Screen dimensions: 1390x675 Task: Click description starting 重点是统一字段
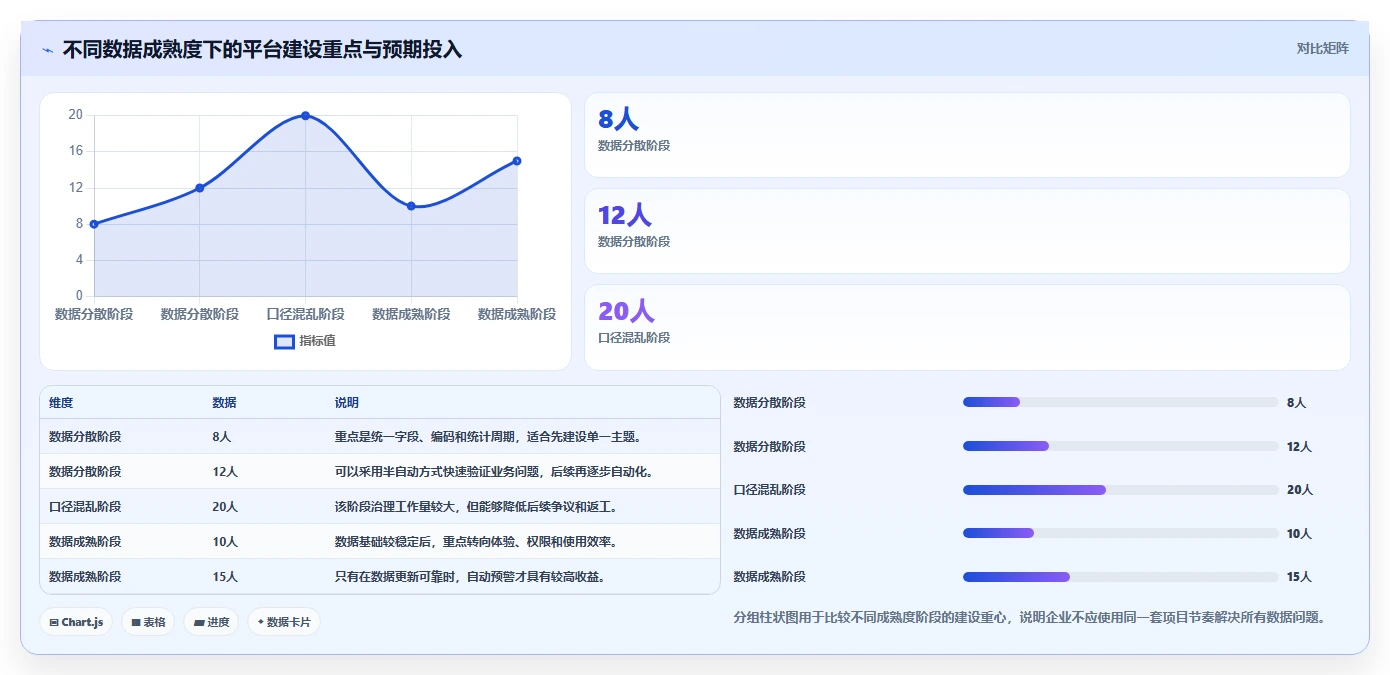[488, 437]
